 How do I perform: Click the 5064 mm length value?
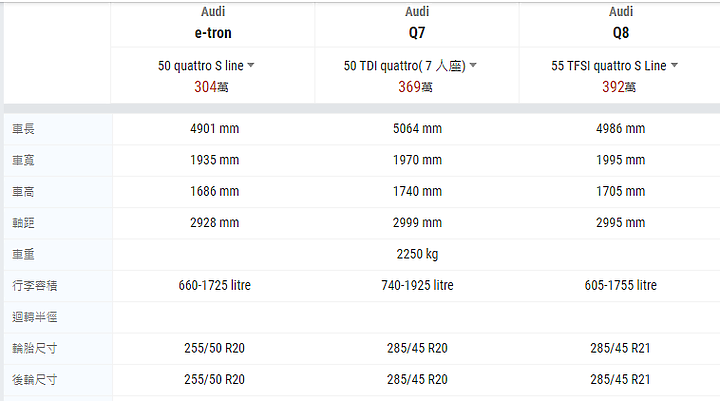pos(417,129)
